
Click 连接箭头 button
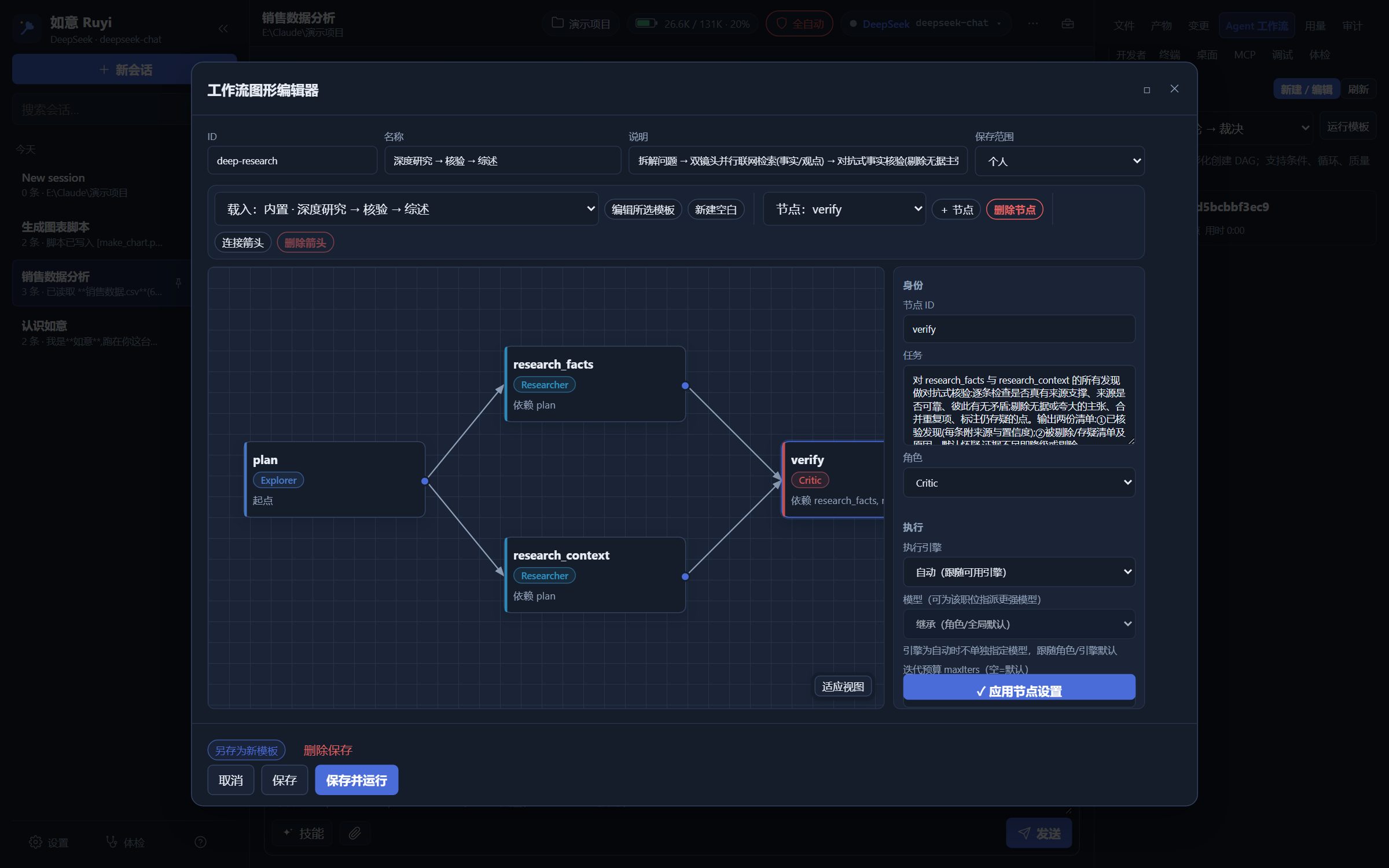[x=242, y=242]
